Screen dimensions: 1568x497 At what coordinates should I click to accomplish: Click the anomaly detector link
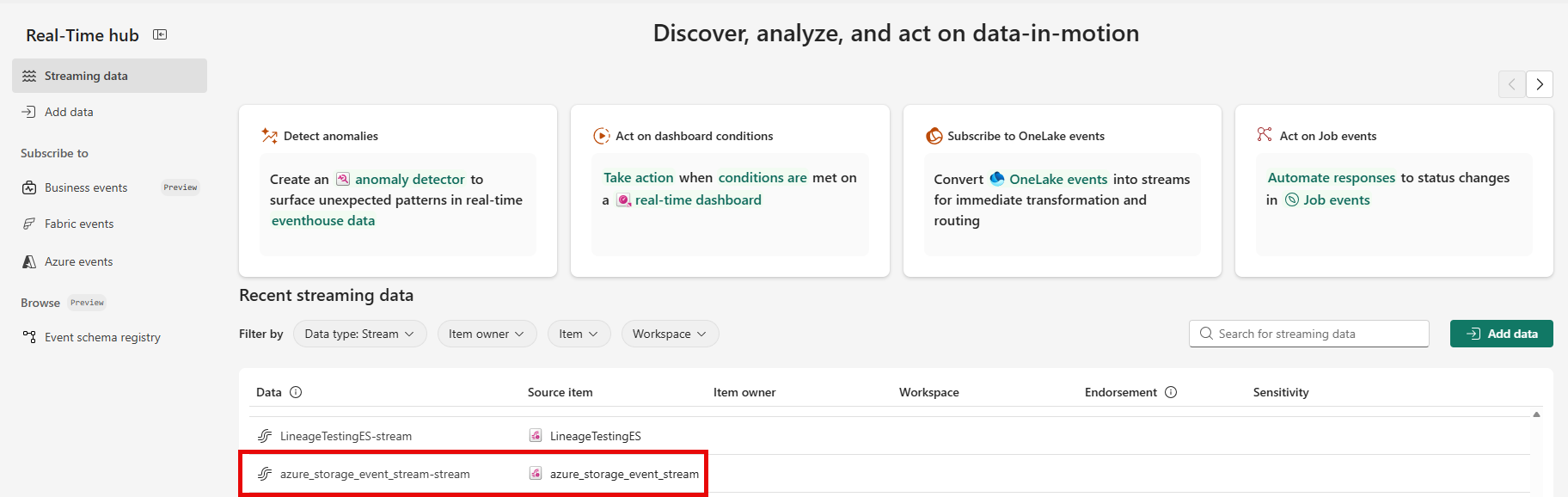(410, 179)
